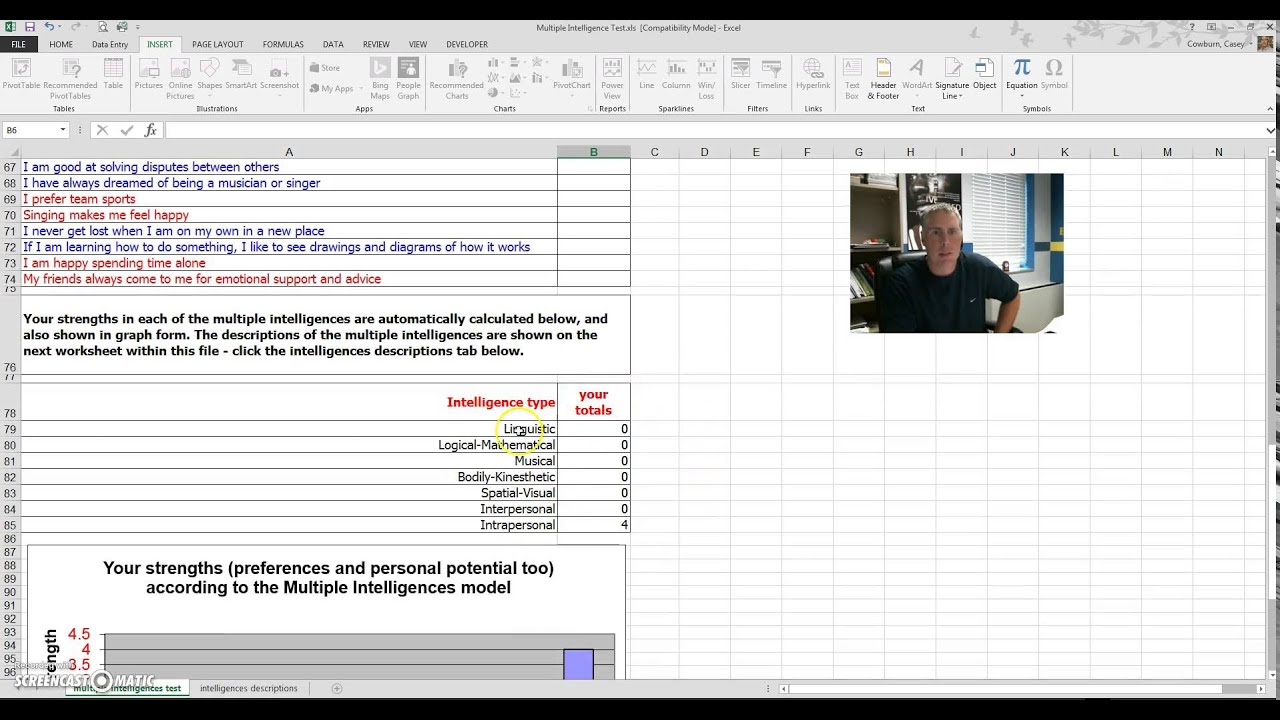Expand the formula bar
The height and width of the screenshot is (720, 1280).
click(1271, 130)
